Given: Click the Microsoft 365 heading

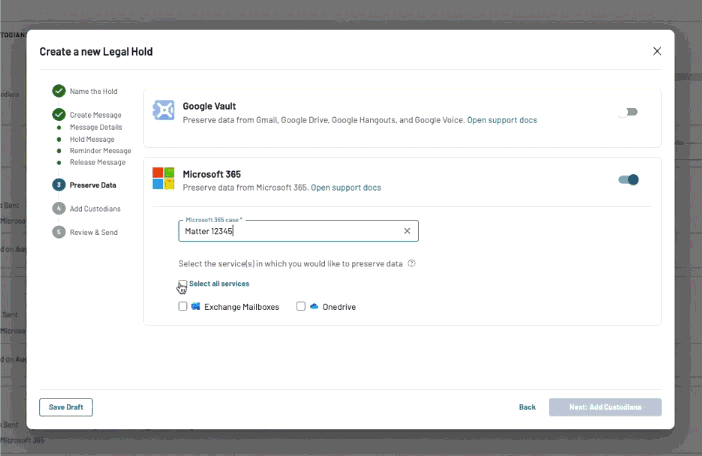Looking at the screenshot, I should coord(212,174).
